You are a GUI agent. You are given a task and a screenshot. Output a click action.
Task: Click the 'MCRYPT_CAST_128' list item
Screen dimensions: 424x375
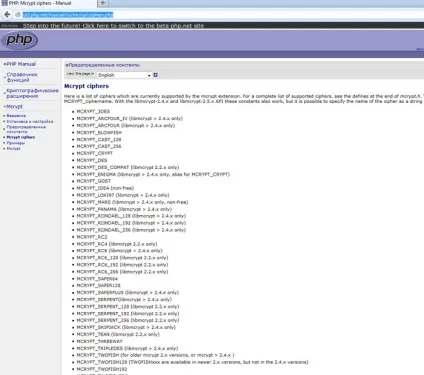99,139
